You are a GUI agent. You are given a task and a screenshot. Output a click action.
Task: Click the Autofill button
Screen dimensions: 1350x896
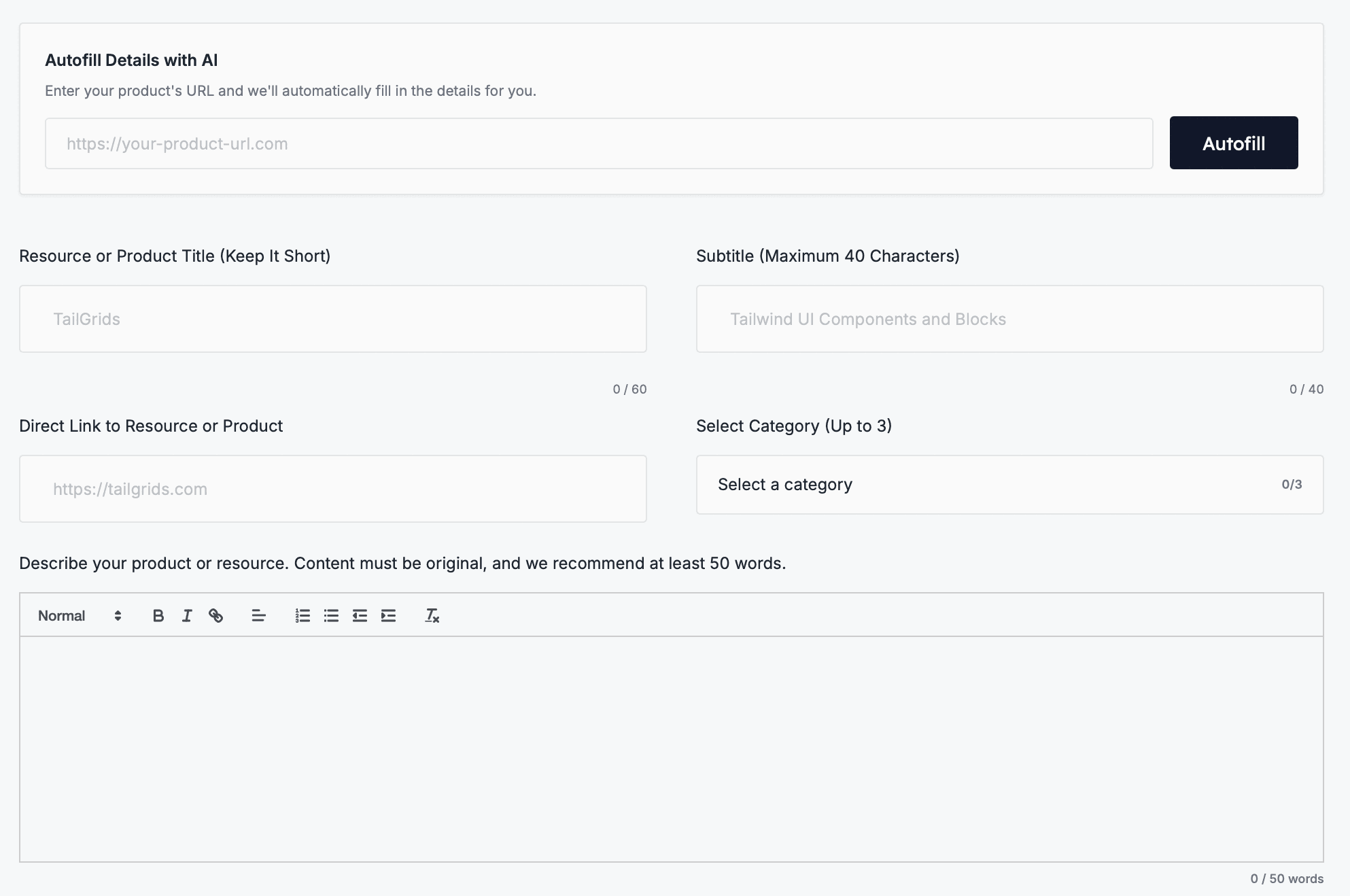[x=1234, y=143]
